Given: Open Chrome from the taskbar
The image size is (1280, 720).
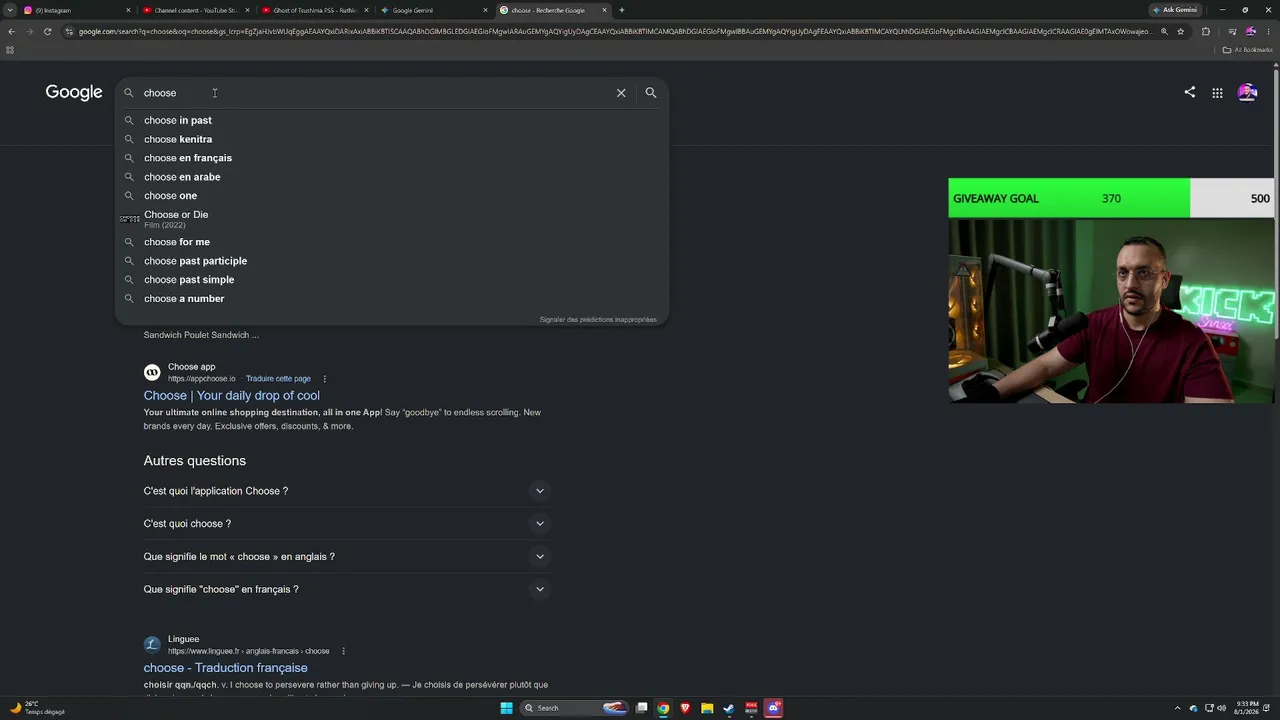Looking at the screenshot, I should 663,708.
